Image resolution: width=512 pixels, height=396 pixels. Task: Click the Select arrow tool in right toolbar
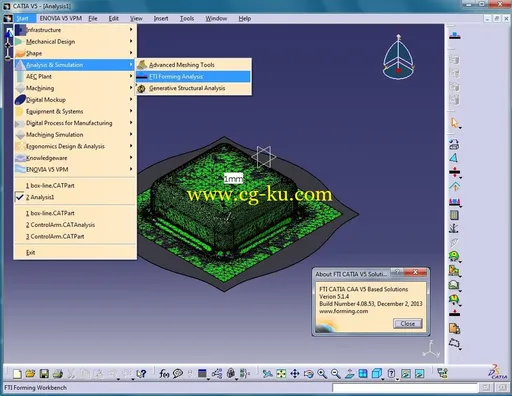click(454, 123)
